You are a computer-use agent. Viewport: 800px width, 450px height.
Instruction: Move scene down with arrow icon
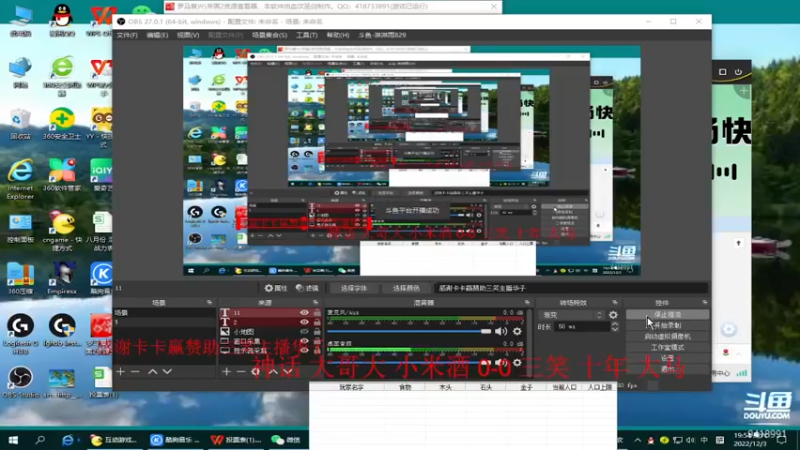(167, 372)
